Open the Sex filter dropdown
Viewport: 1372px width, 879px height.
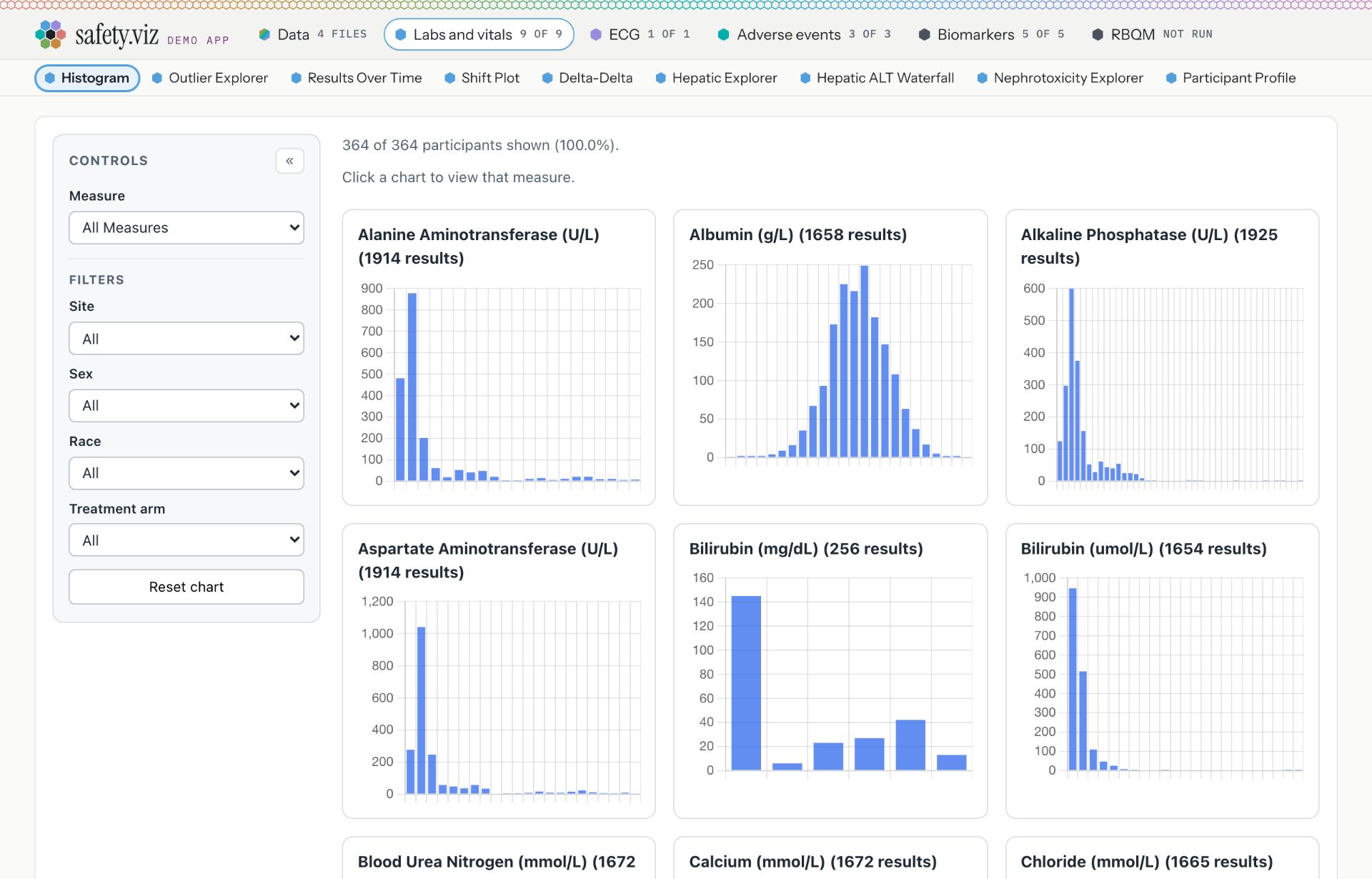[187, 406]
